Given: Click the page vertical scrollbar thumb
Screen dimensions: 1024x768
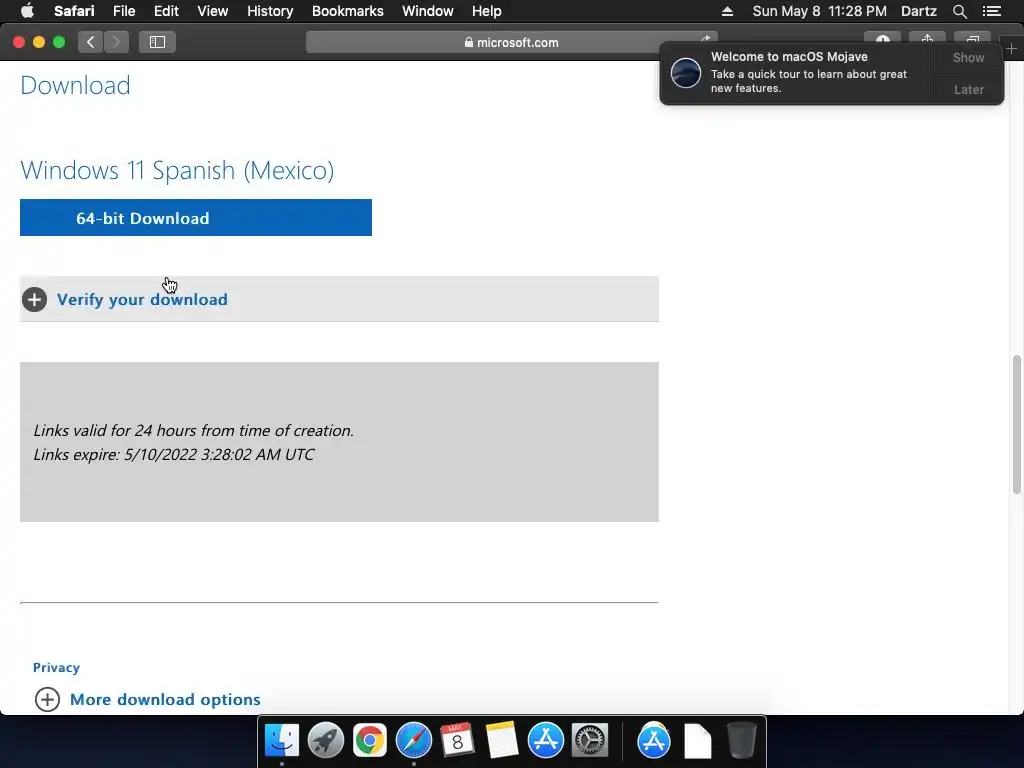Looking at the screenshot, I should [x=1016, y=424].
